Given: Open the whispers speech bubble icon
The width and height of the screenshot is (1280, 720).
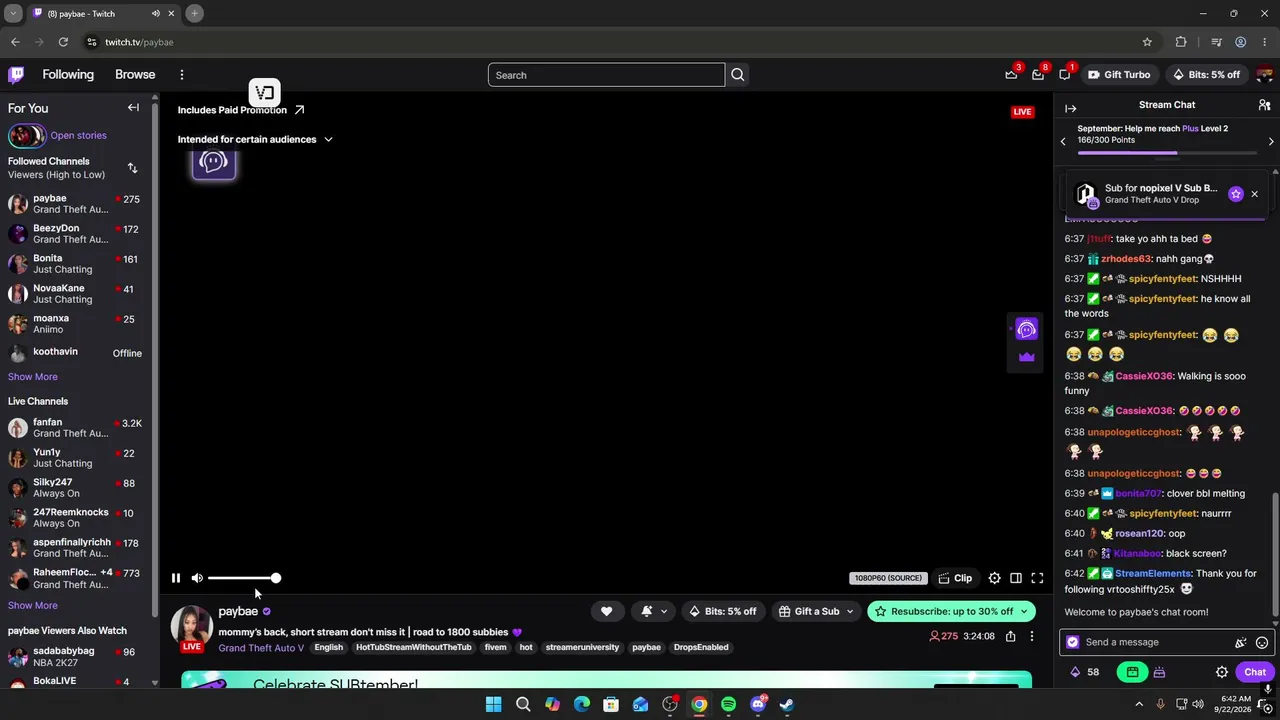Looking at the screenshot, I should pos(1065,75).
